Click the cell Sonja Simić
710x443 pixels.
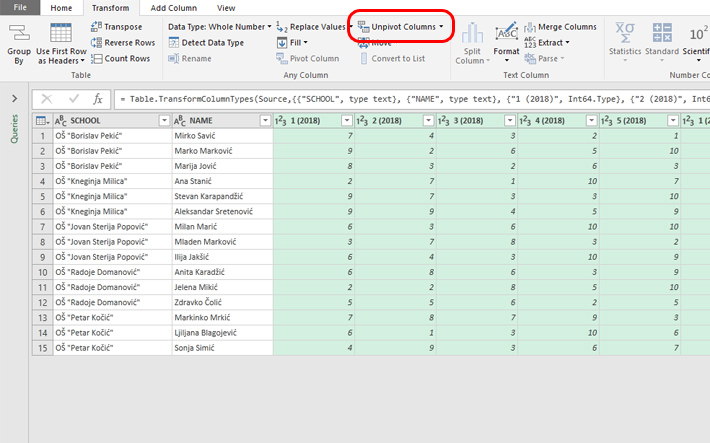pyautogui.click(x=222, y=348)
